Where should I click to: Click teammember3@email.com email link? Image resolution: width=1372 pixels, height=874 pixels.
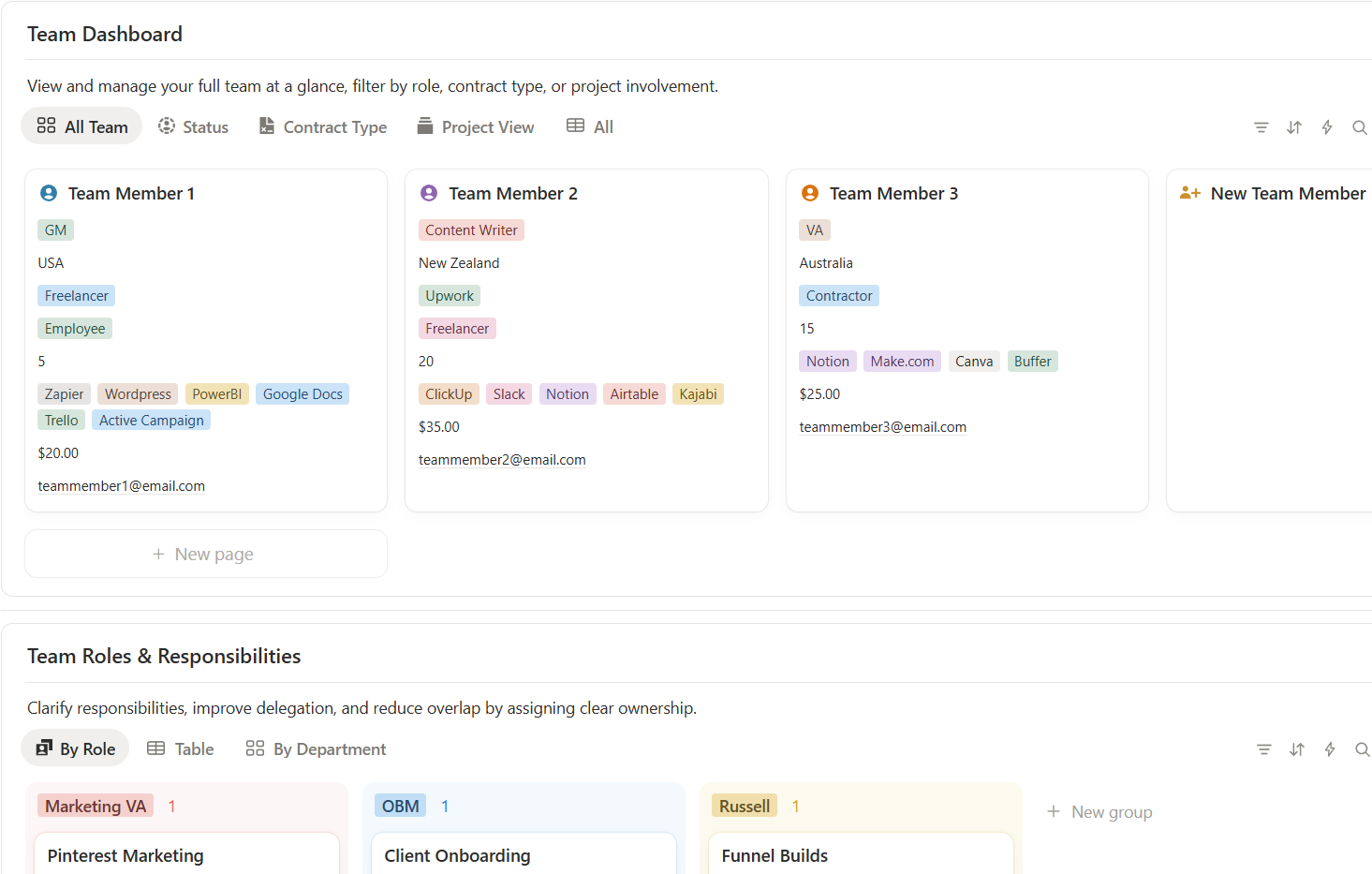[x=882, y=427]
